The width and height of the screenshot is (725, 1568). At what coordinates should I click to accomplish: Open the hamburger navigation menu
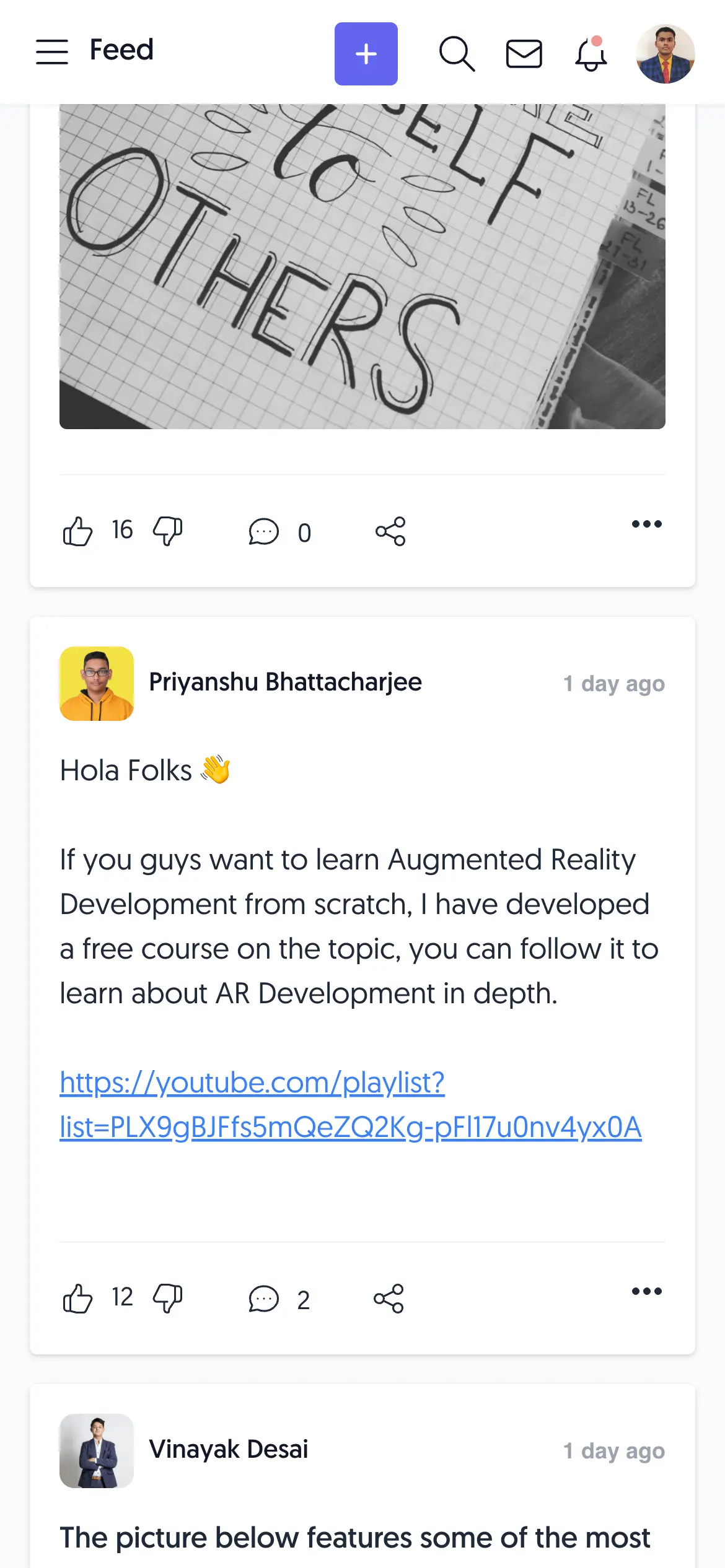coord(52,52)
